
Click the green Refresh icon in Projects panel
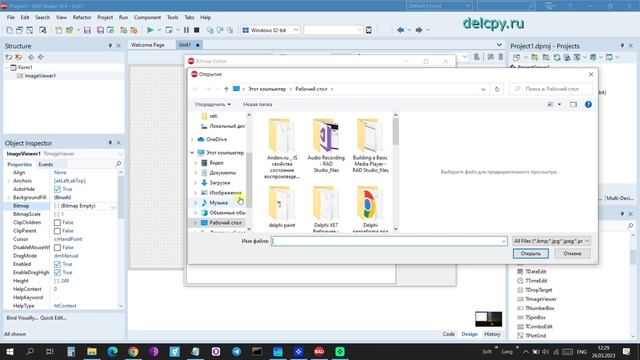(557, 58)
